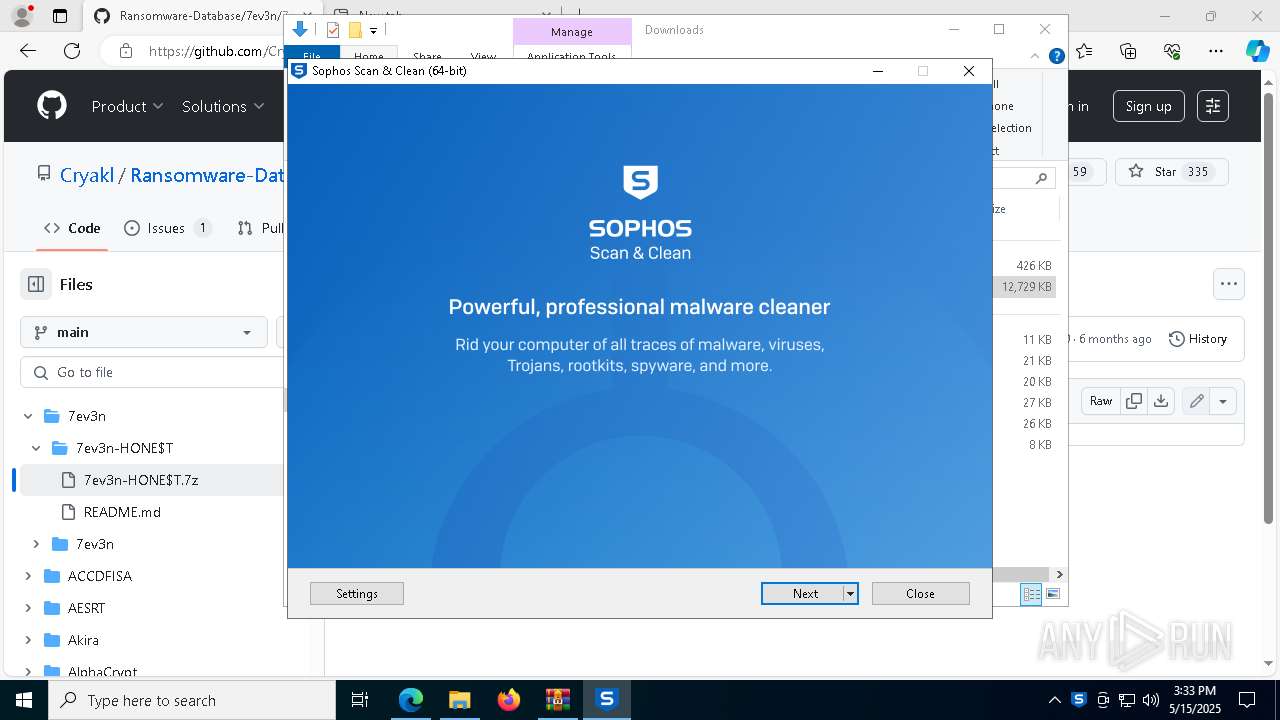
Task: Switch Explorer to details view icon
Action: (x=1031, y=594)
